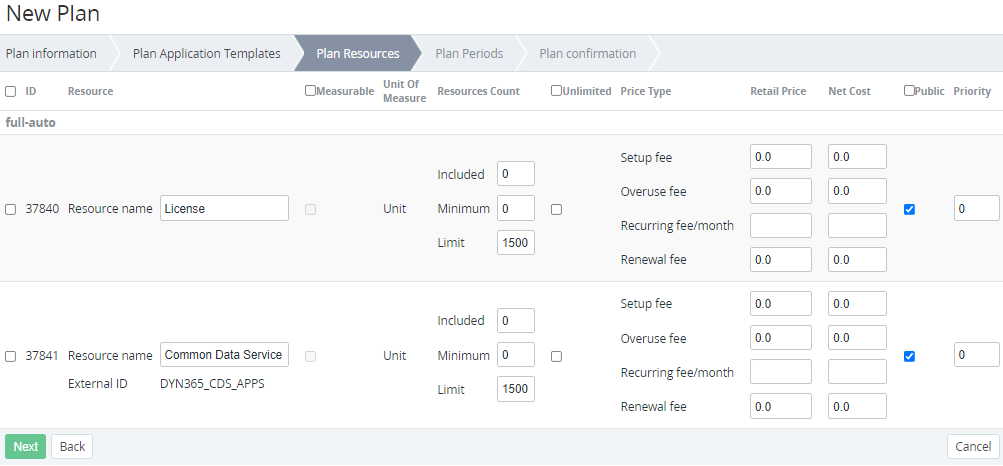Open Plan Application Templates step
Viewport: 1003px width, 466px height.
click(x=206, y=54)
